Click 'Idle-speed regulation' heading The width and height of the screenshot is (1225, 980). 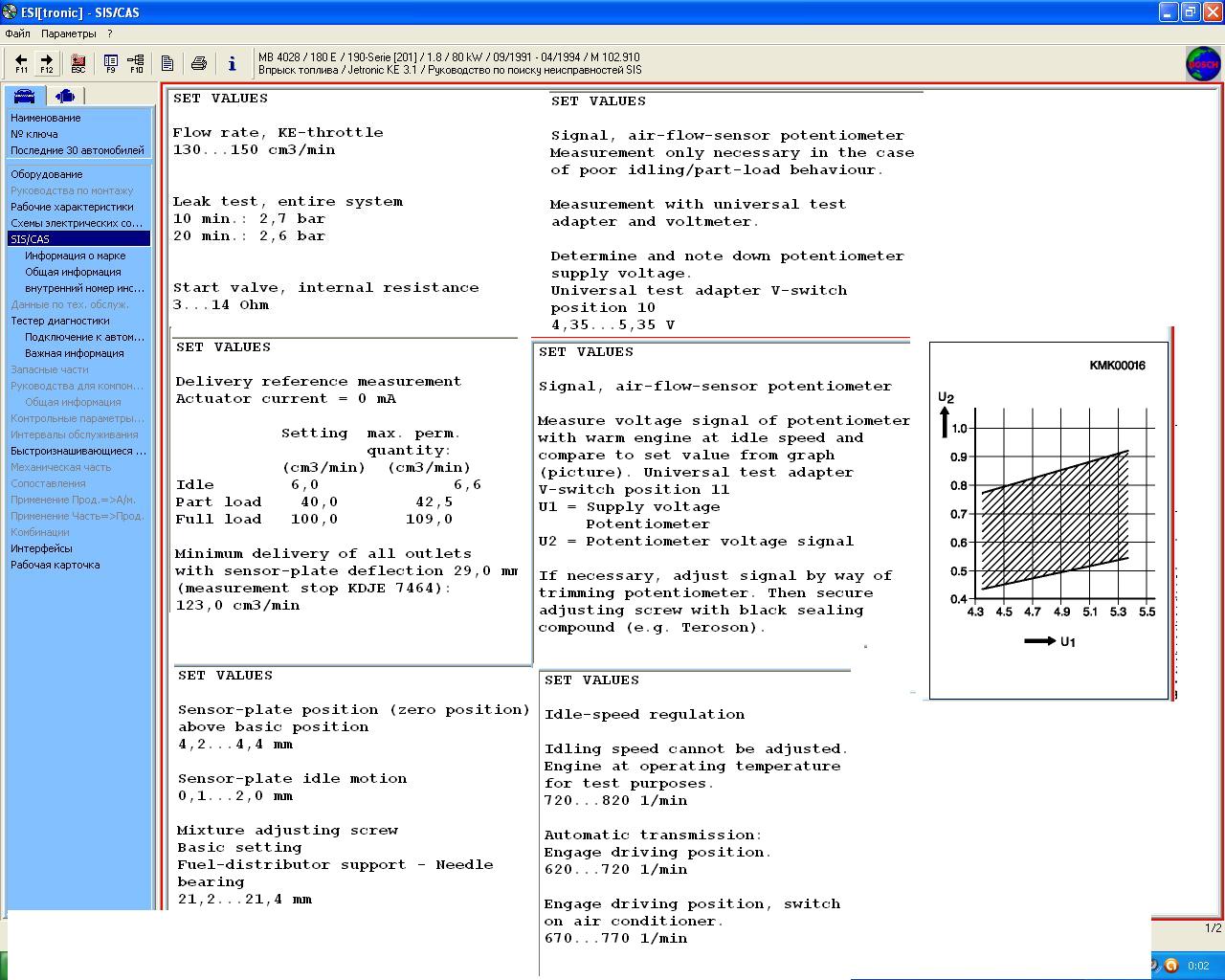coord(644,715)
